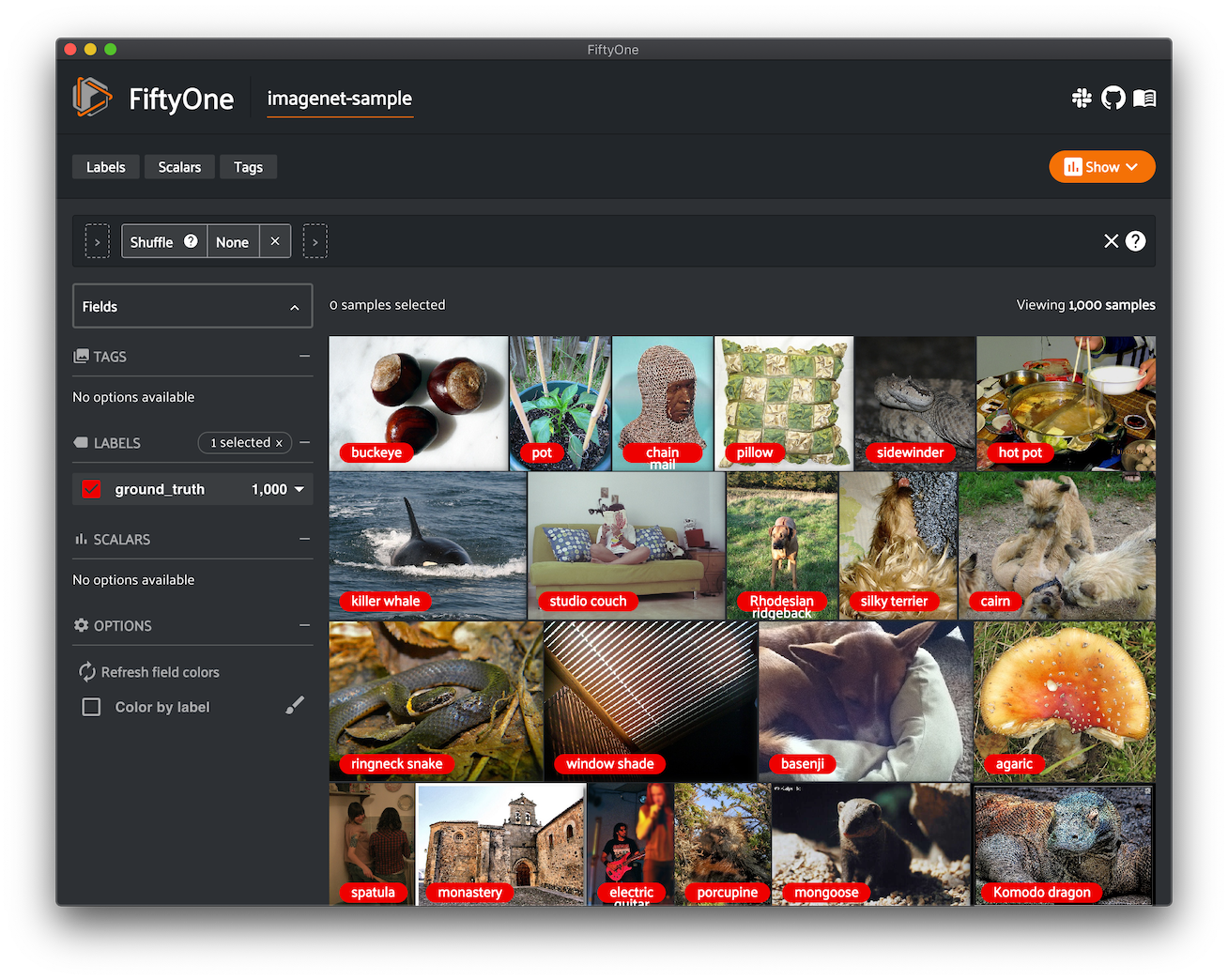
Task: Expand the ground_truth field dropdown arrow
Action: pos(299,489)
